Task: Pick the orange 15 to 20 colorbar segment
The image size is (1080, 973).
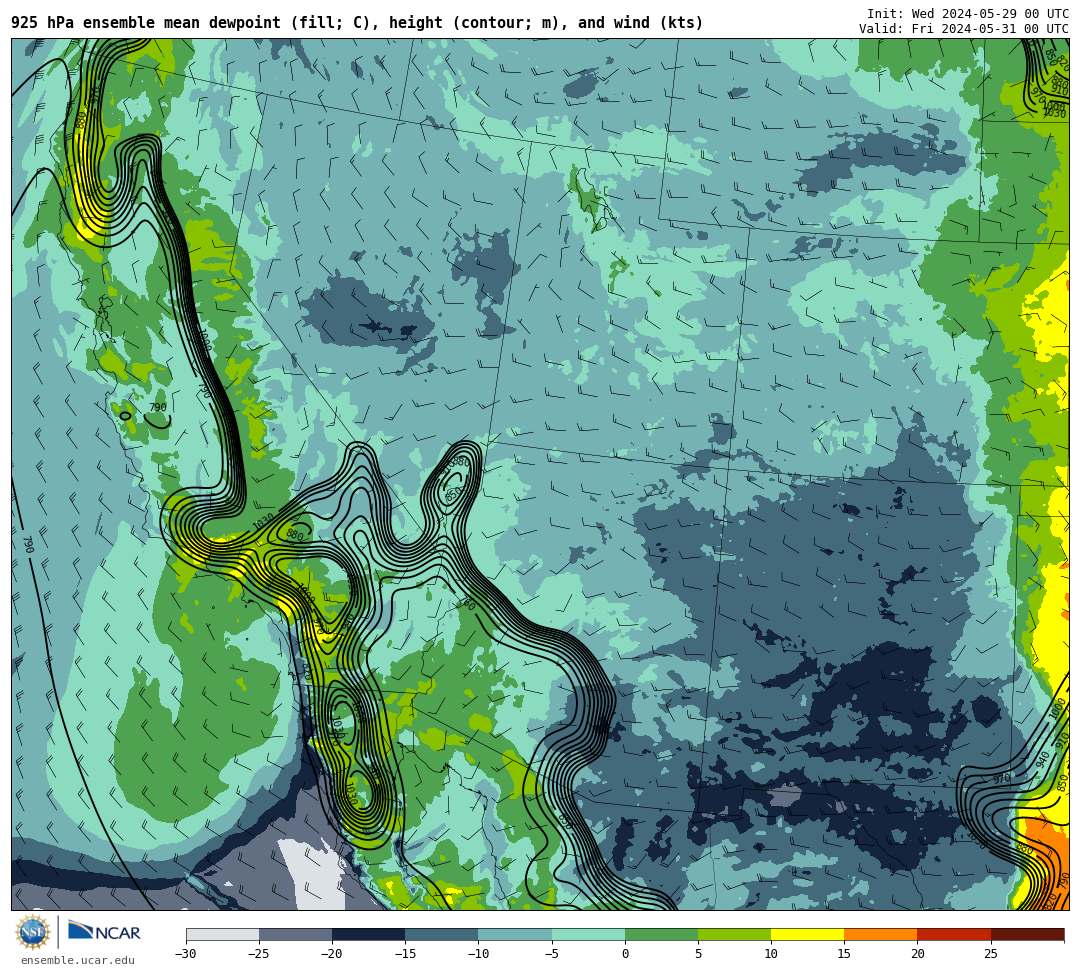Action: [x=881, y=935]
